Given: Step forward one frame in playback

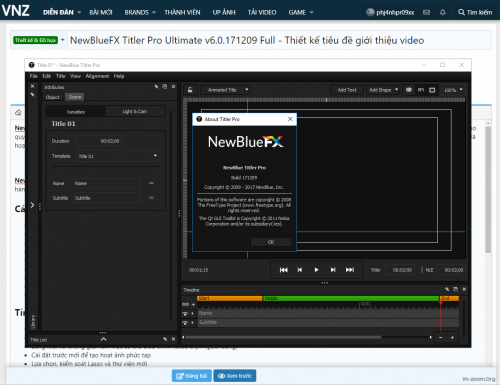Looking at the screenshot, I should [333, 270].
